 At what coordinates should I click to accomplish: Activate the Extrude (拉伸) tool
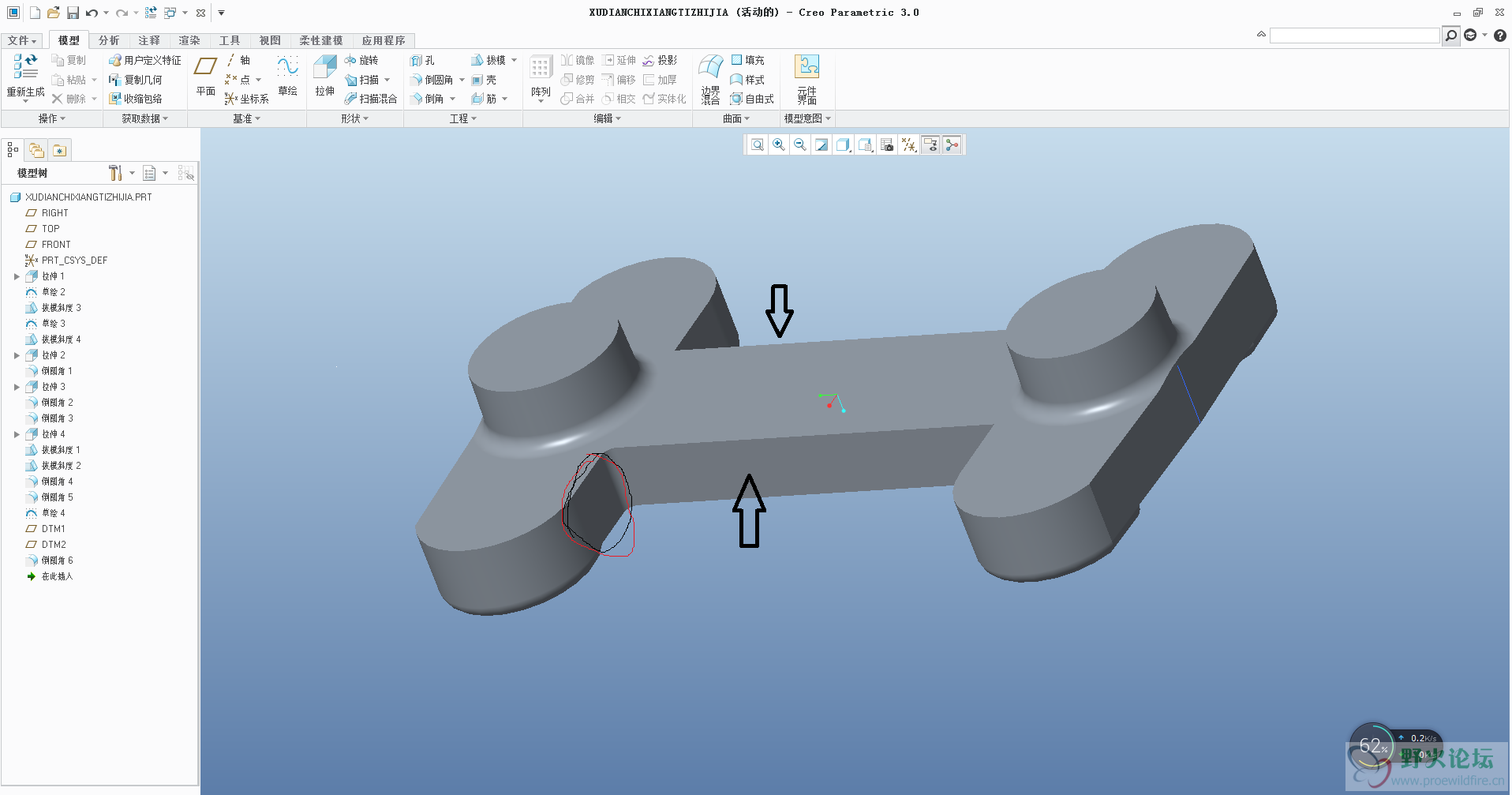[325, 76]
